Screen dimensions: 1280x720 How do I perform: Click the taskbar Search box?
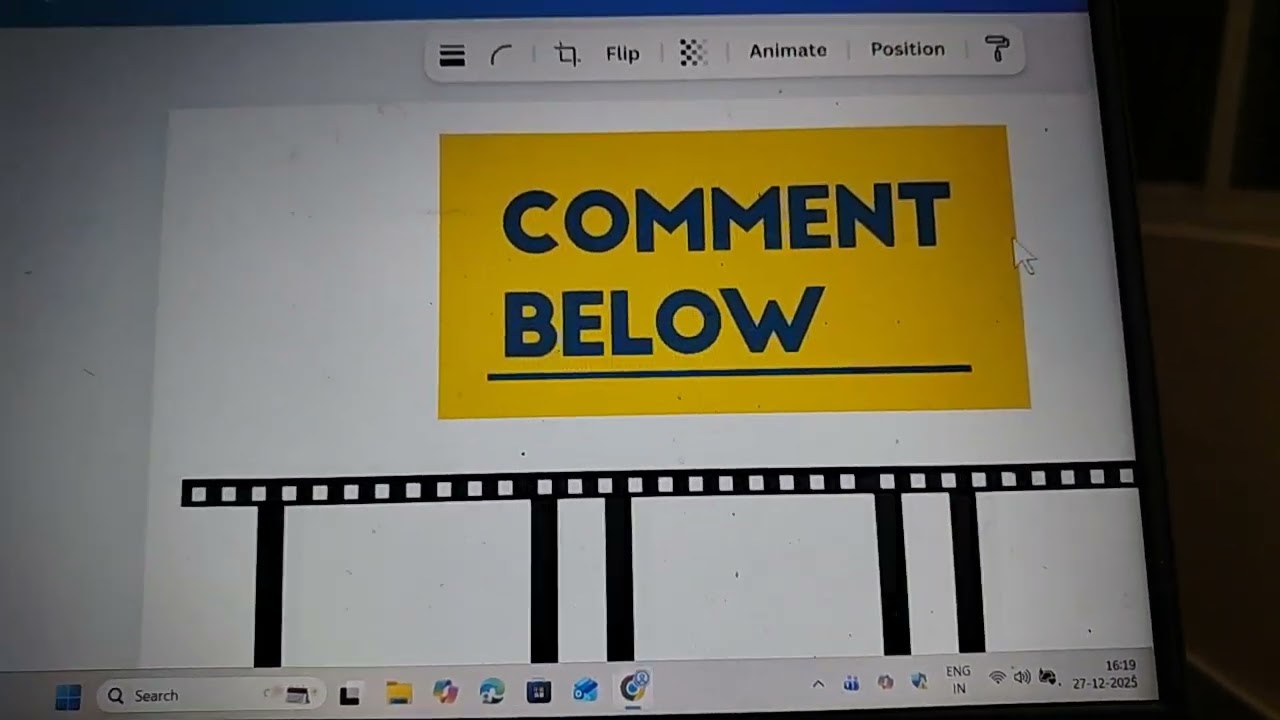tap(212, 695)
